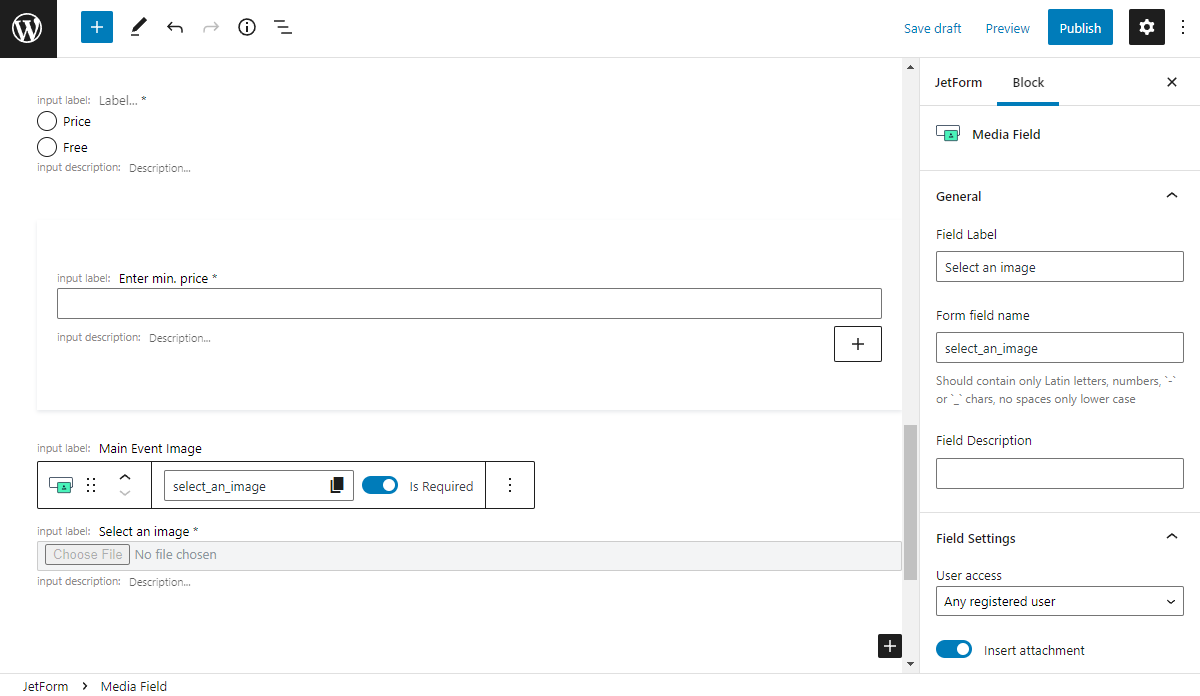Open the Preview link

click(1007, 27)
